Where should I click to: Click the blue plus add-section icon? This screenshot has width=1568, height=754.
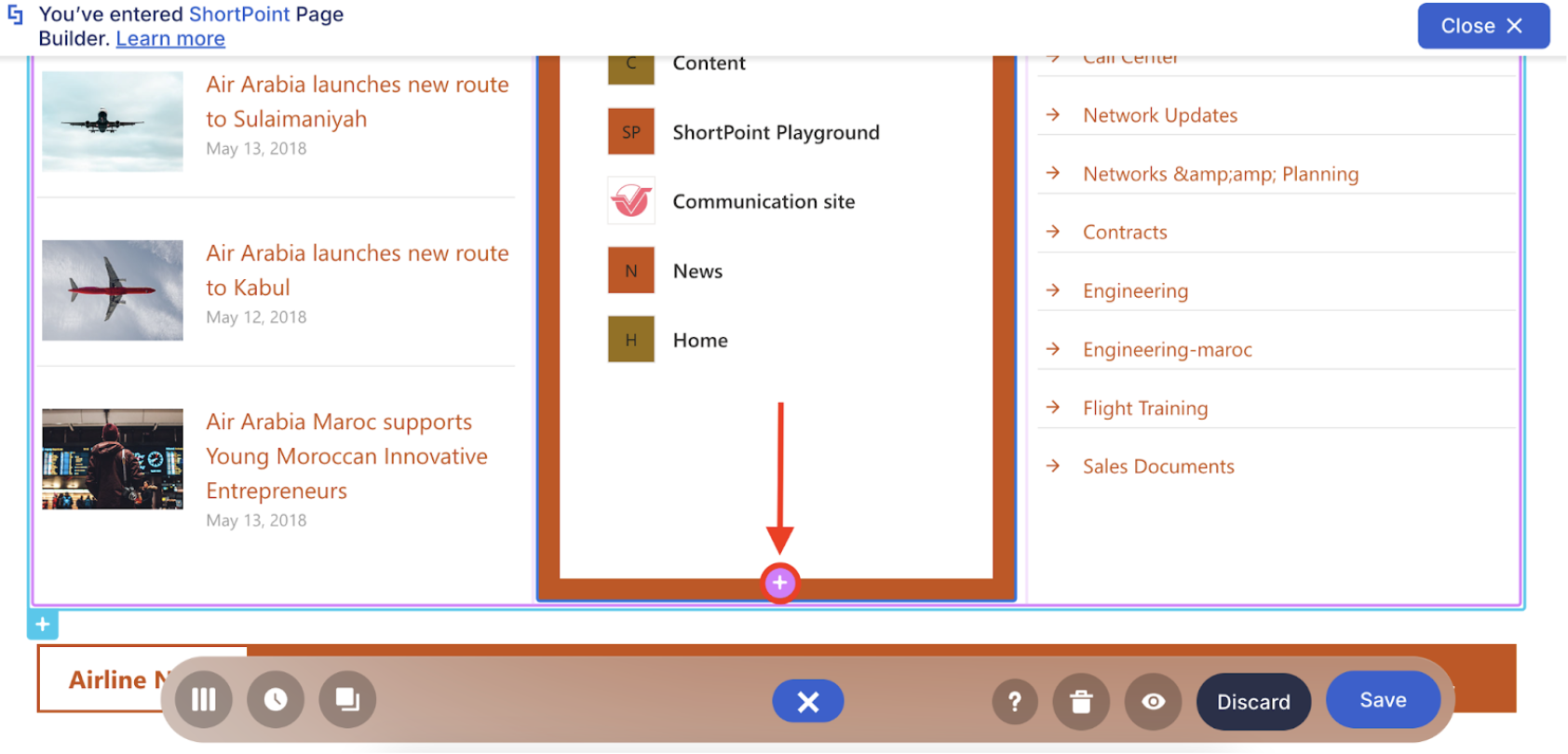[x=43, y=625]
